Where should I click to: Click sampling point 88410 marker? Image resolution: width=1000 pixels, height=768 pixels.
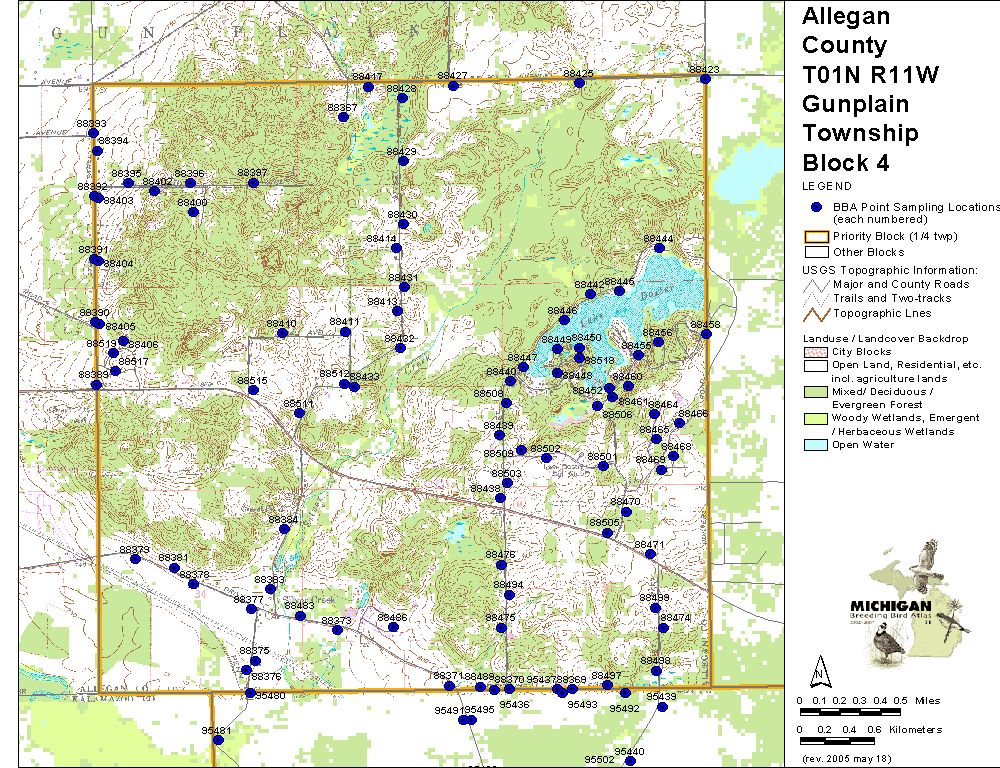point(283,333)
